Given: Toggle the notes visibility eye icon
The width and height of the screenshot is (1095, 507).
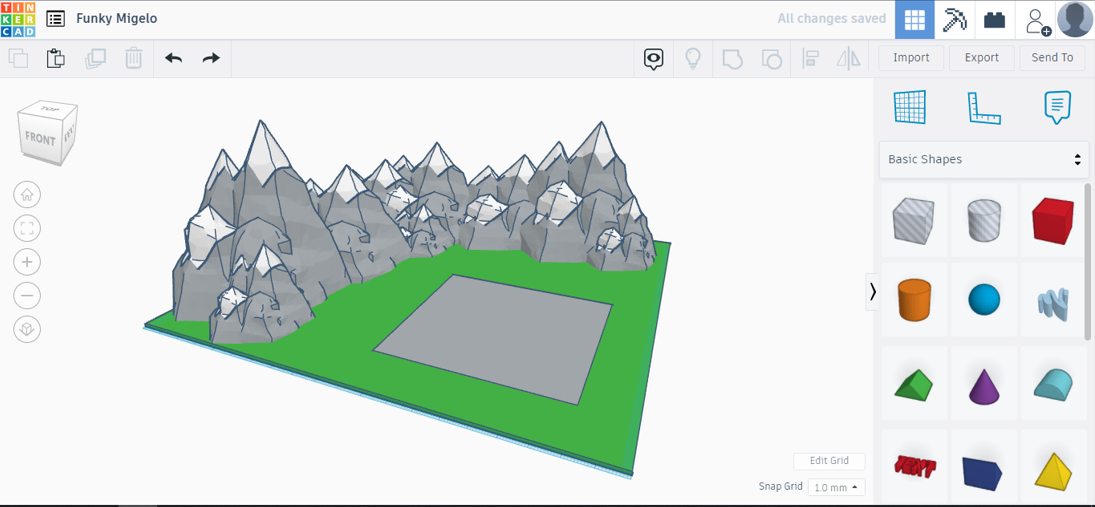Looking at the screenshot, I should coord(654,59).
